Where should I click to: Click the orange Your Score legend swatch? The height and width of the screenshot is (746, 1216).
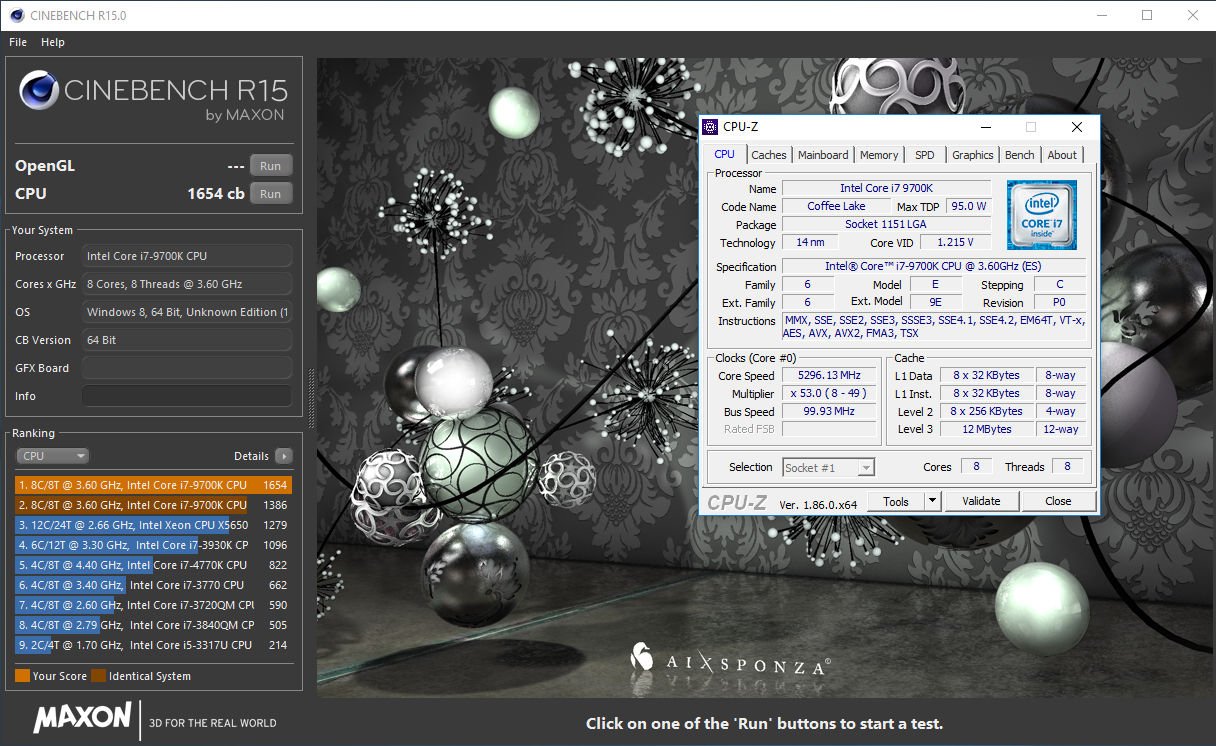click(x=22, y=676)
